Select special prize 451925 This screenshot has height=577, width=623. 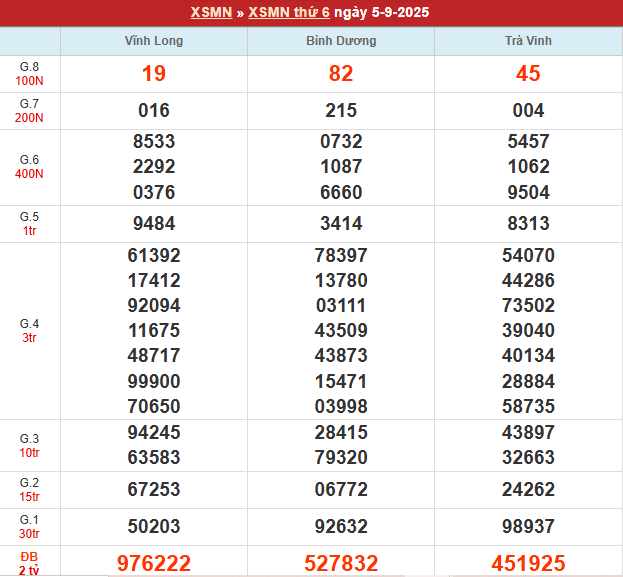(528, 563)
